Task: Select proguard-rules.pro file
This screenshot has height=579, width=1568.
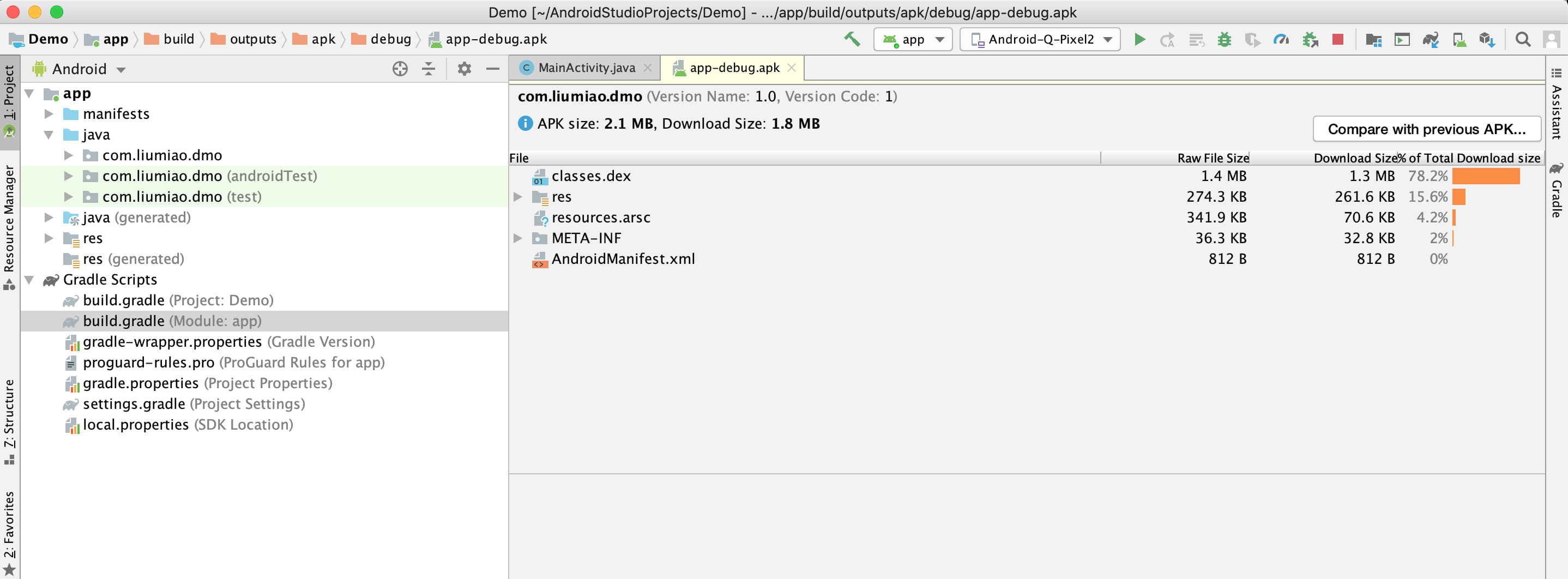Action: coord(233,363)
